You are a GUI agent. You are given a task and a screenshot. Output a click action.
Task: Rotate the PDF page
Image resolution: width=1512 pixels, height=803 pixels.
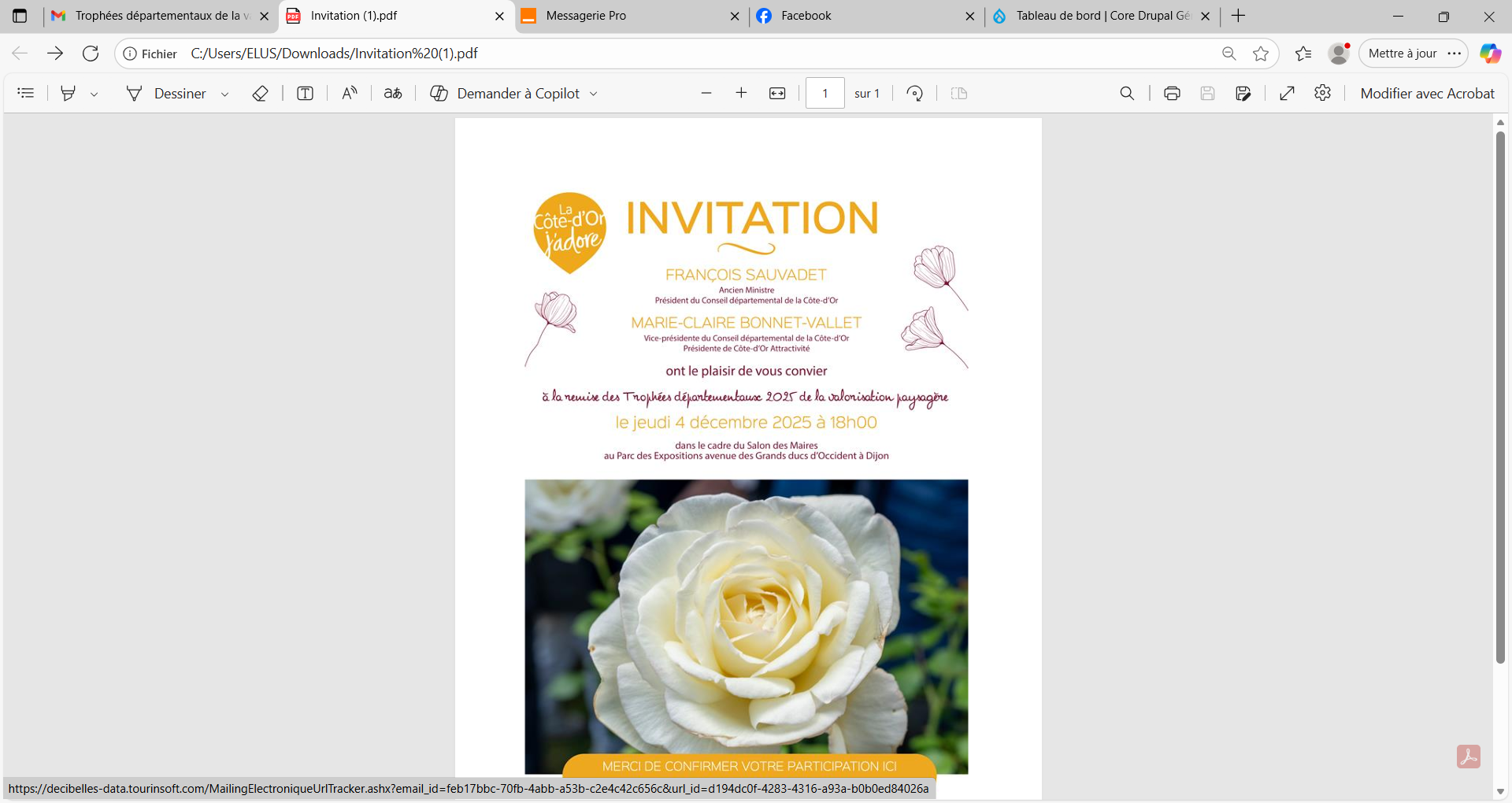tap(916, 93)
